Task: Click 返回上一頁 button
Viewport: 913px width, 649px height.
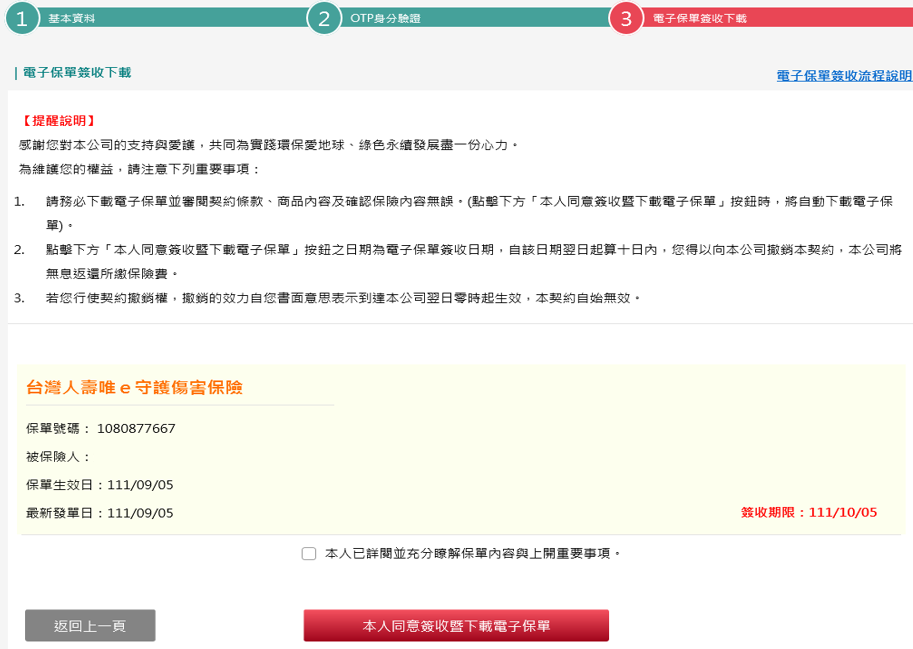Action: 90,626
